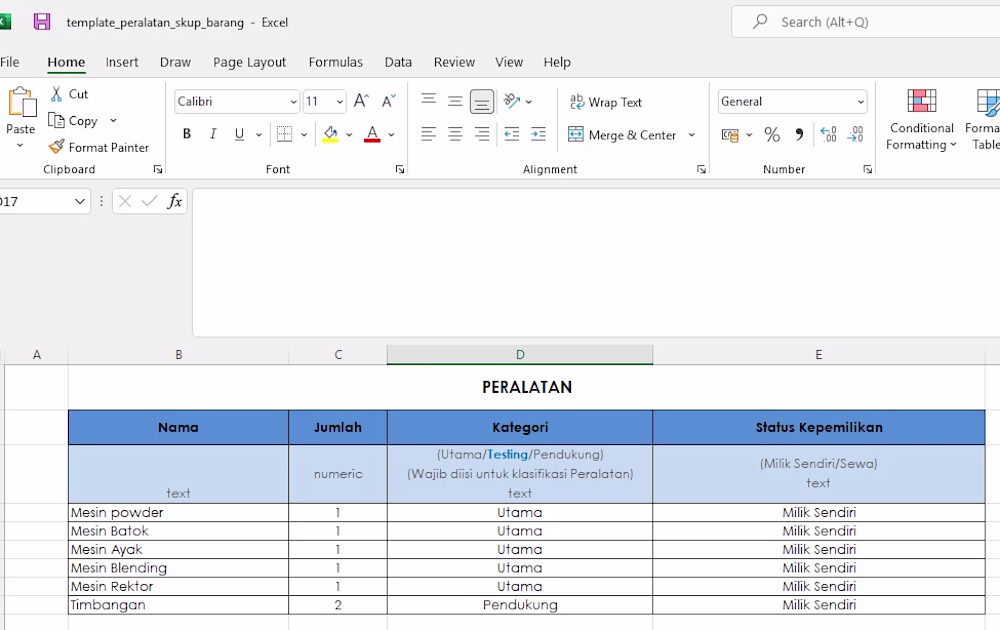Switch to Draw tab
The width and height of the screenshot is (1000, 630).
pos(175,62)
